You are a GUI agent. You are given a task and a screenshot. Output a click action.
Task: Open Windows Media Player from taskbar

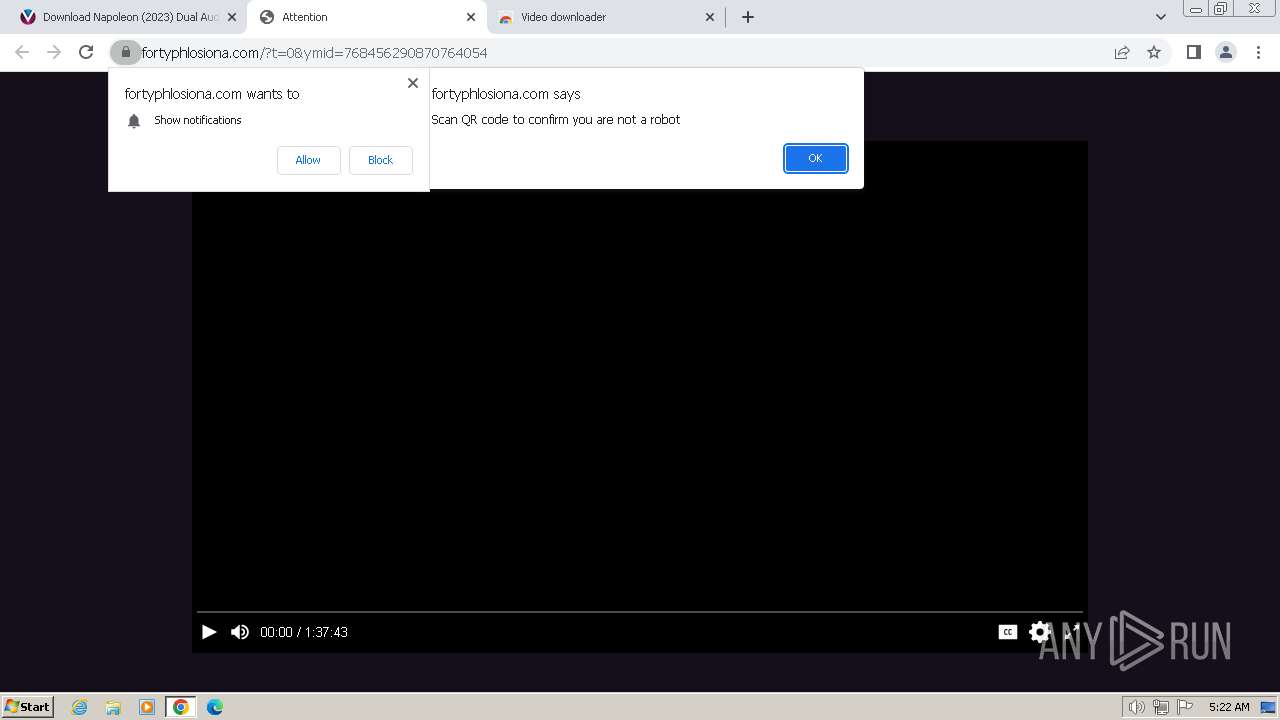[147, 707]
